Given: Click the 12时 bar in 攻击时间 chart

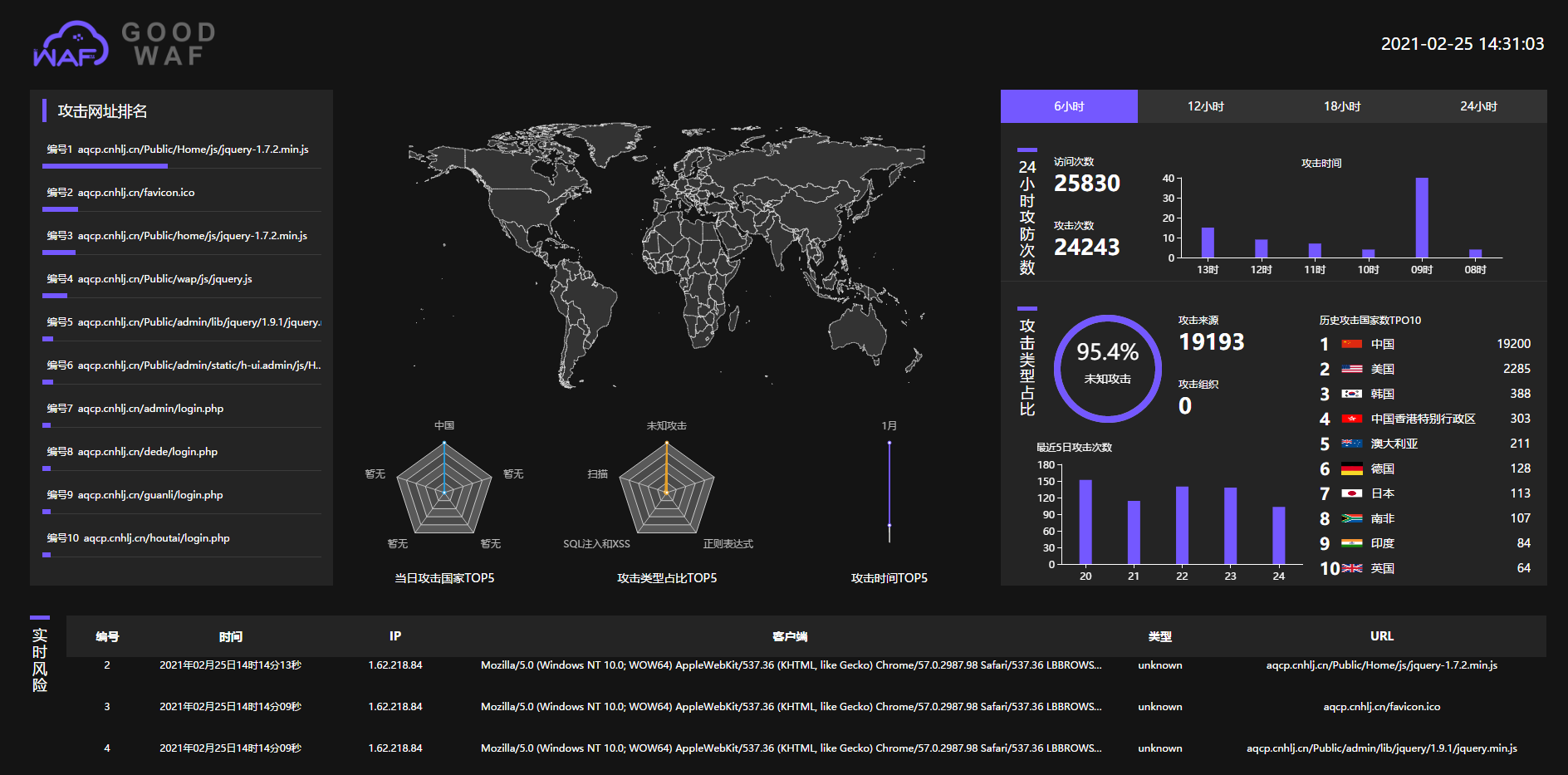Looking at the screenshot, I should (1261, 248).
